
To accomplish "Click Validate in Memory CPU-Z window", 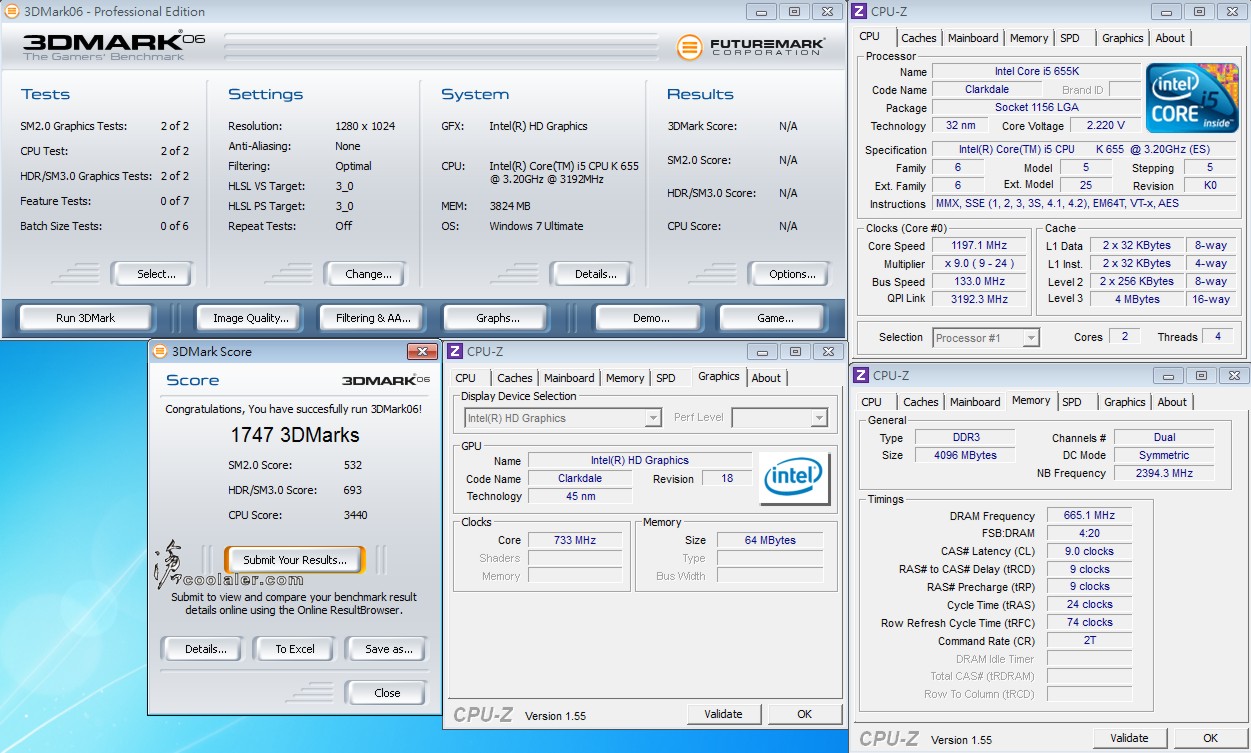I will pyautogui.click(x=1129, y=738).
